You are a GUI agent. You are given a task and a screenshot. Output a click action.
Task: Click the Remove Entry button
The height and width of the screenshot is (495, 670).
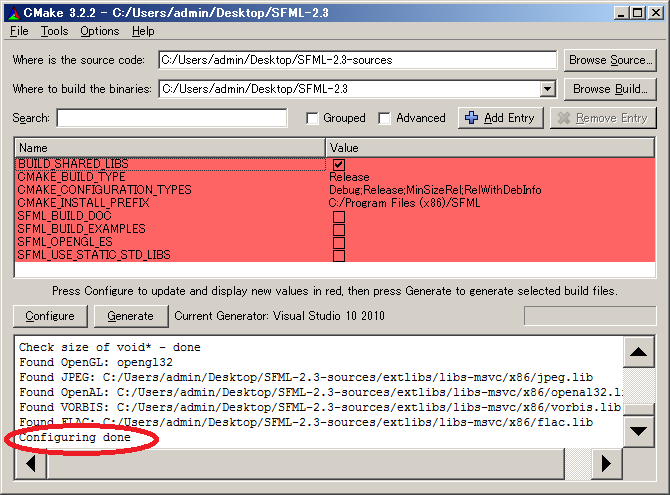603,118
